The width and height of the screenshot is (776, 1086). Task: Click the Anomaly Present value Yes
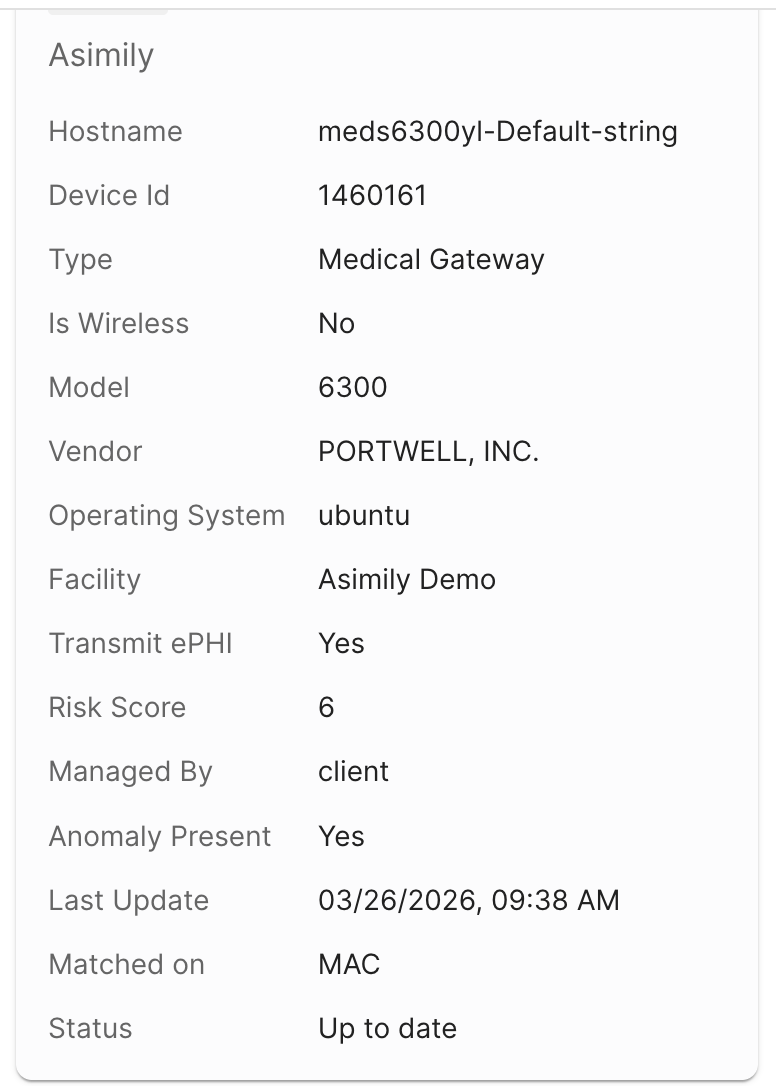pyautogui.click(x=341, y=836)
